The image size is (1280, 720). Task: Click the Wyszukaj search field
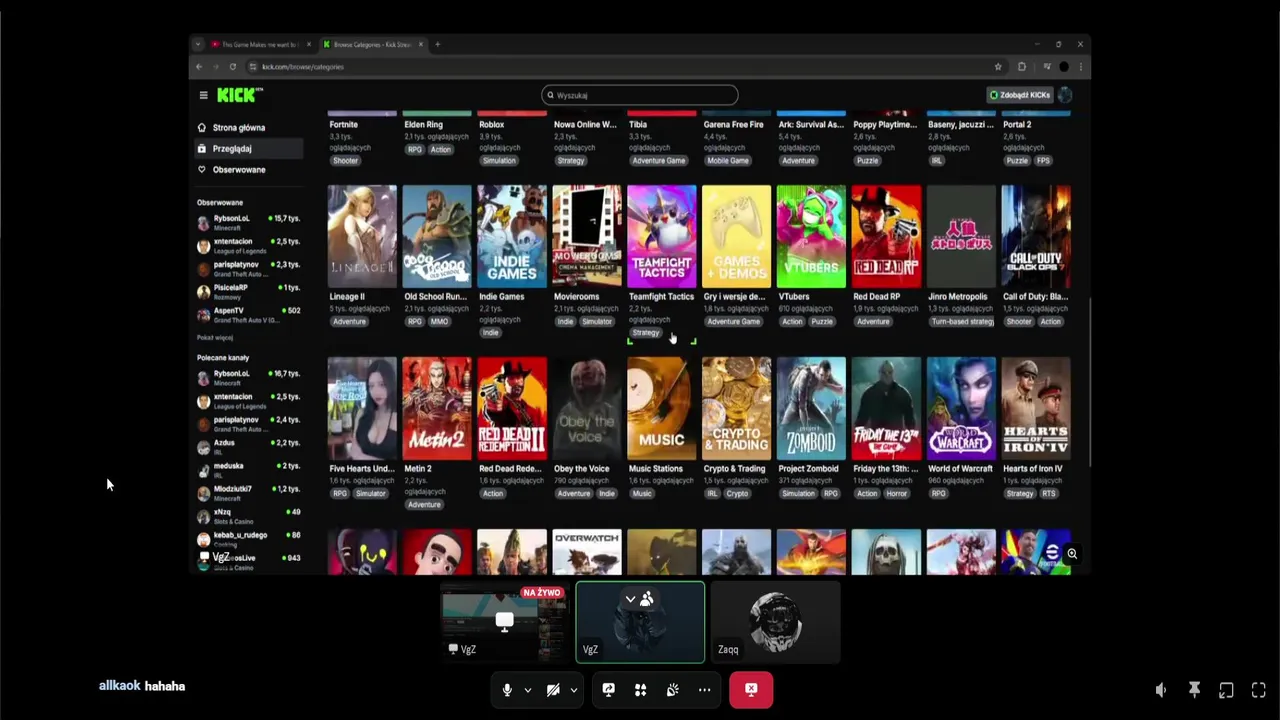coord(640,95)
